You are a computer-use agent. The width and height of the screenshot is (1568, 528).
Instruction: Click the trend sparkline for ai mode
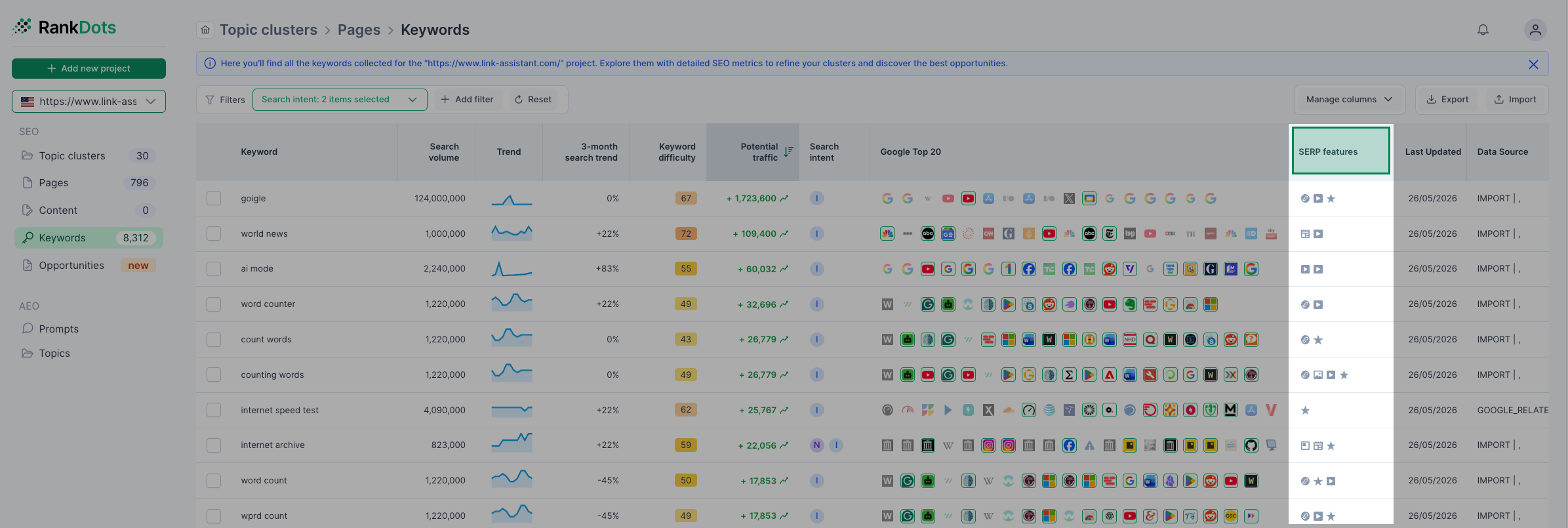(x=512, y=268)
